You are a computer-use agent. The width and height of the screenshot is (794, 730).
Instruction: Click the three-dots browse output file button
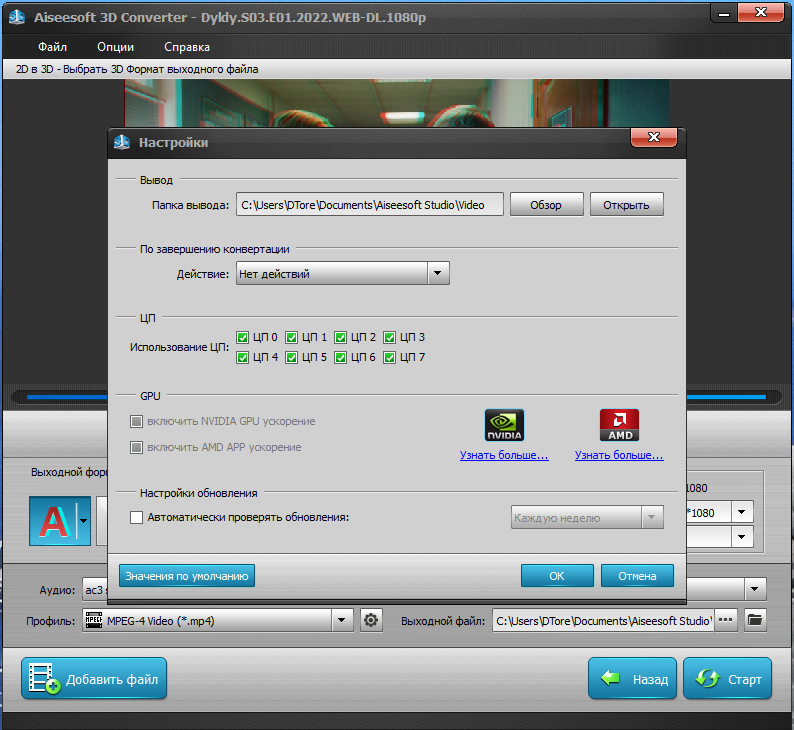726,620
